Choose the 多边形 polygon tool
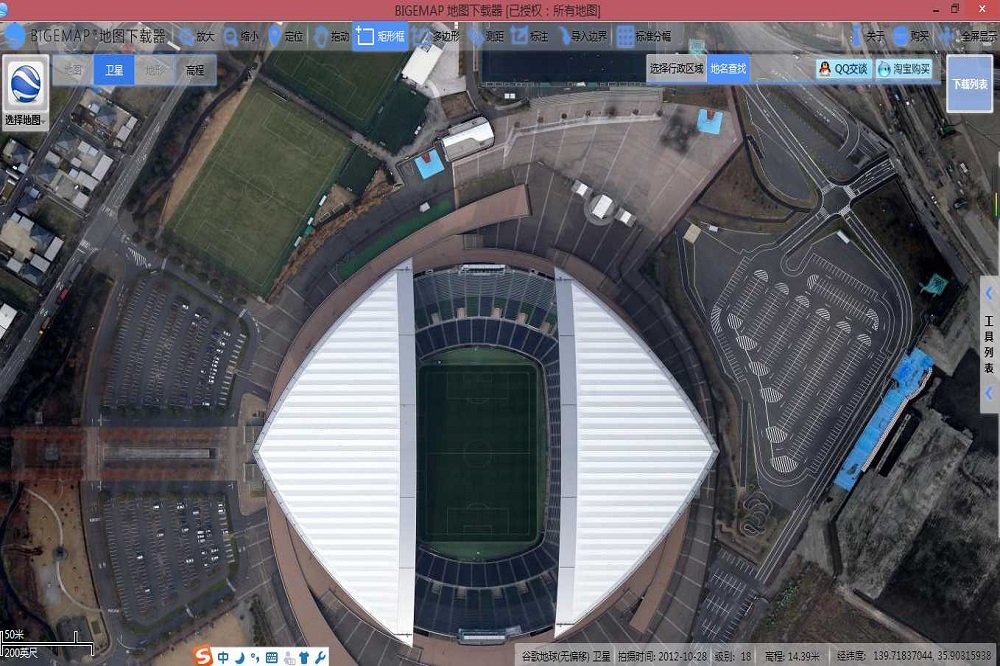Image resolution: width=1000 pixels, height=666 pixels. pos(436,36)
